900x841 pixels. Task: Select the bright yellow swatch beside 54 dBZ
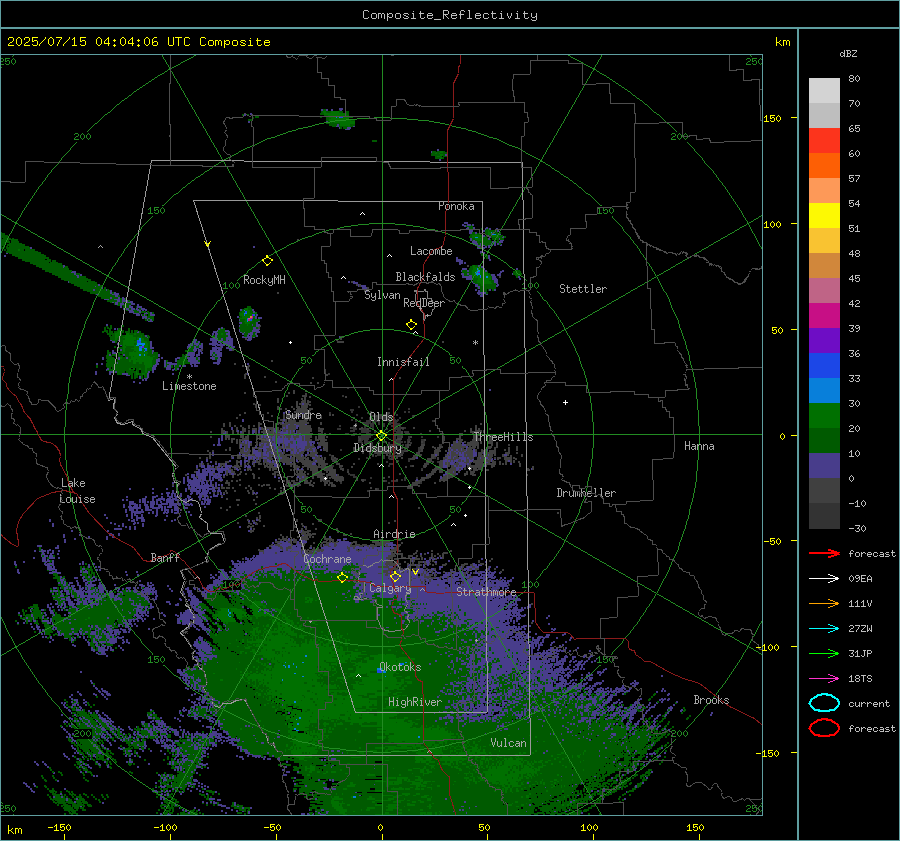824,215
